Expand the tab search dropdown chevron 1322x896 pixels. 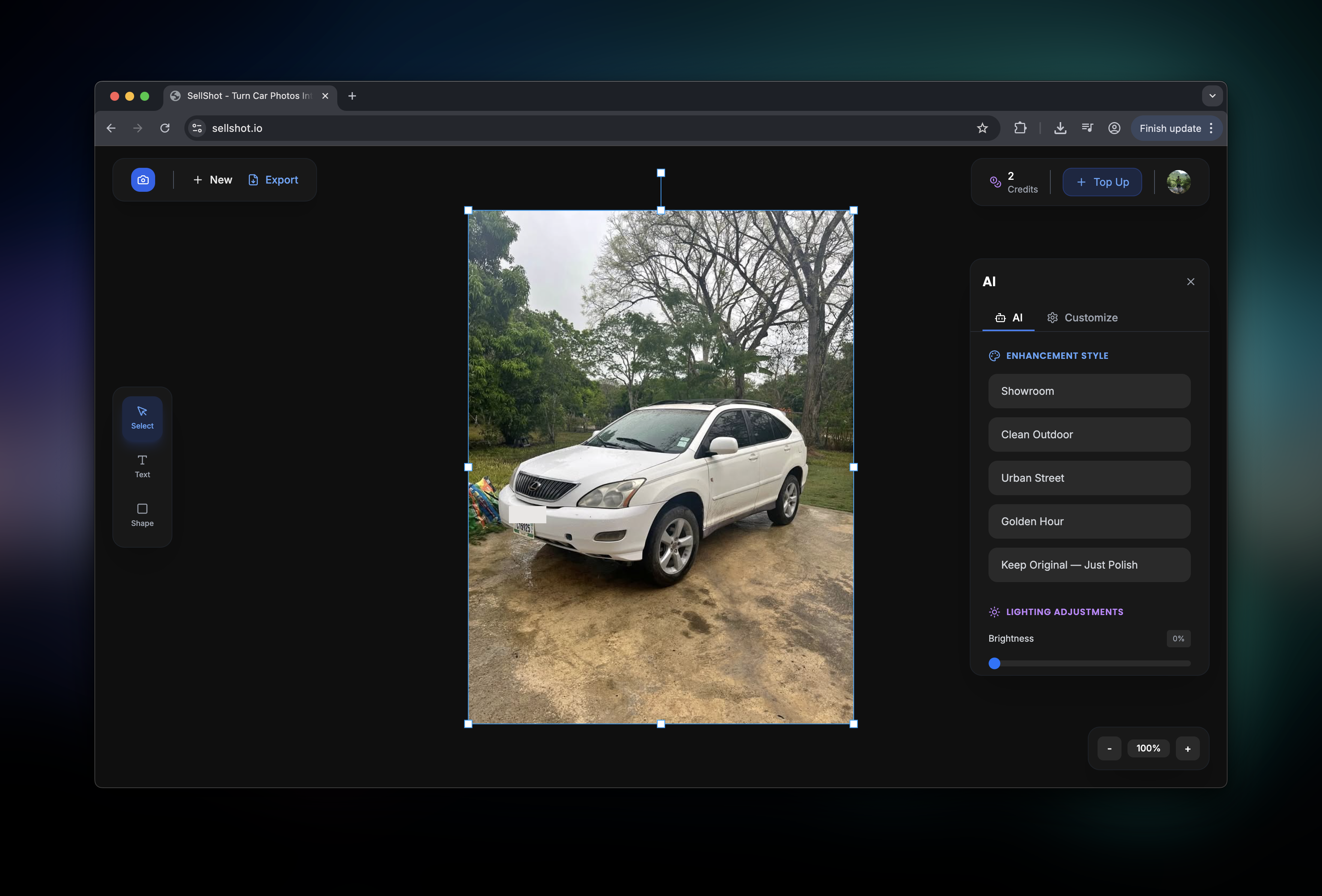1212,96
